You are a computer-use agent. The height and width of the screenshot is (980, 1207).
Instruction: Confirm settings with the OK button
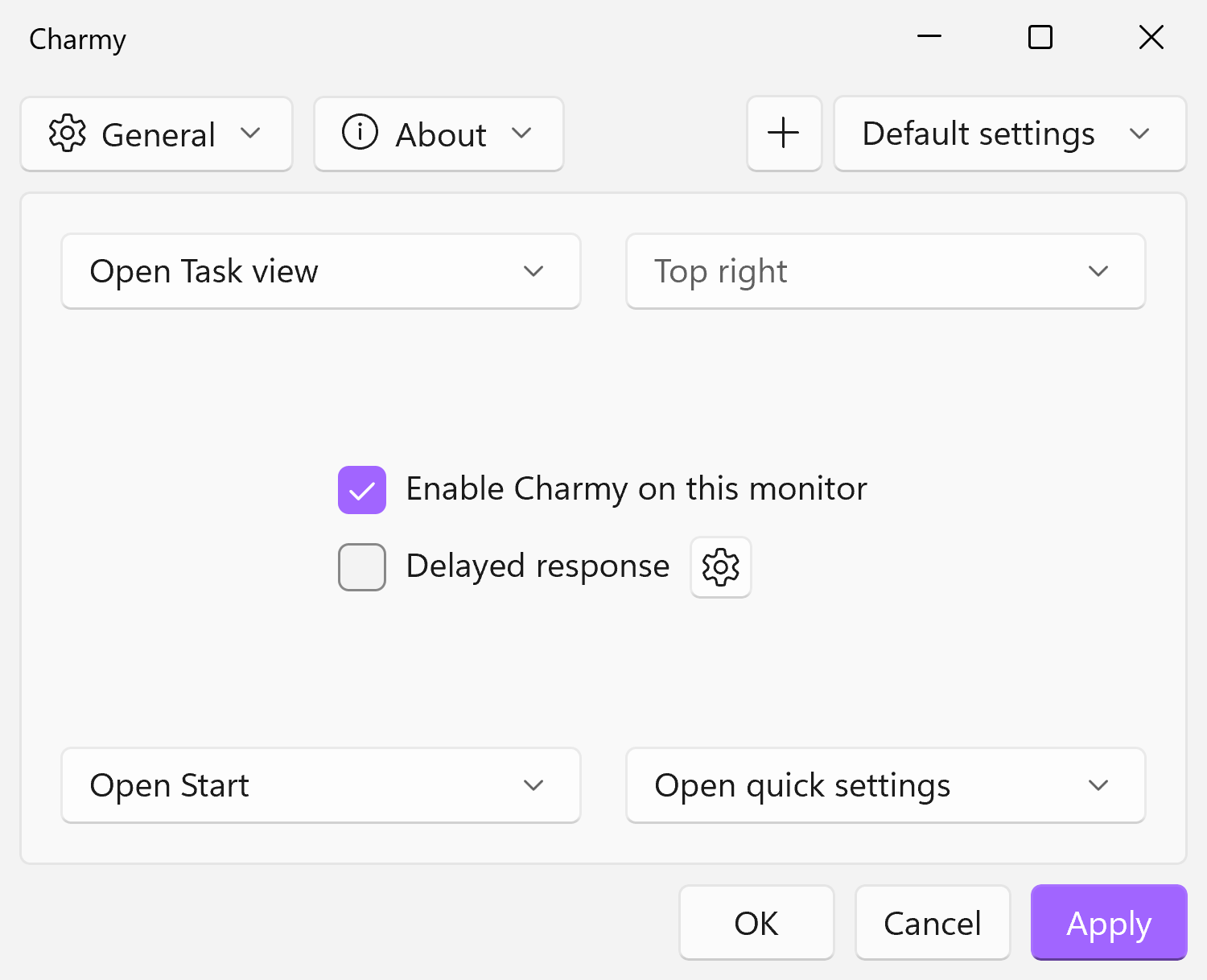click(756, 922)
